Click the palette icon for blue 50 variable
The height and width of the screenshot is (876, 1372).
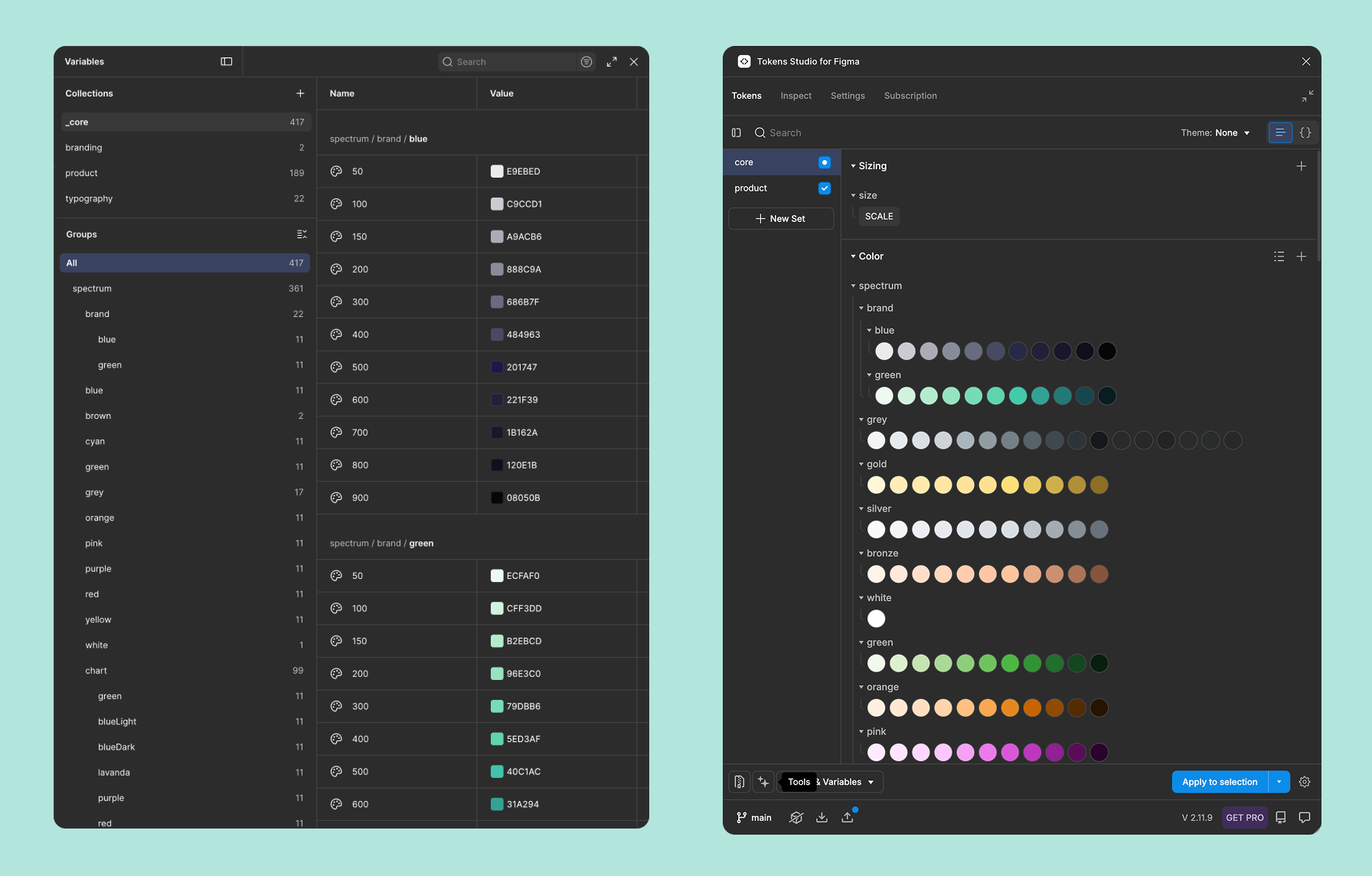336,172
